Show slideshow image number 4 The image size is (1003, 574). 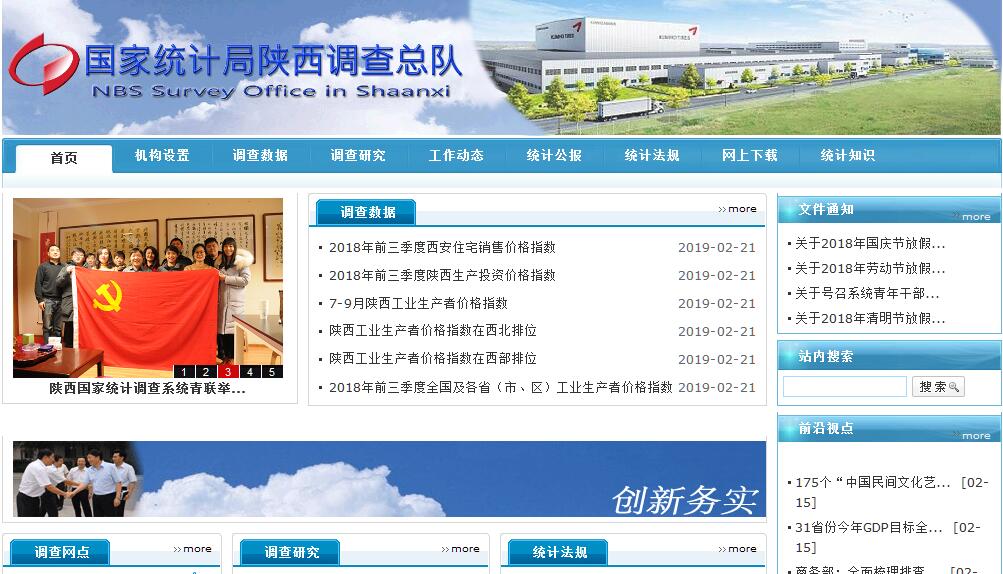tap(249, 371)
